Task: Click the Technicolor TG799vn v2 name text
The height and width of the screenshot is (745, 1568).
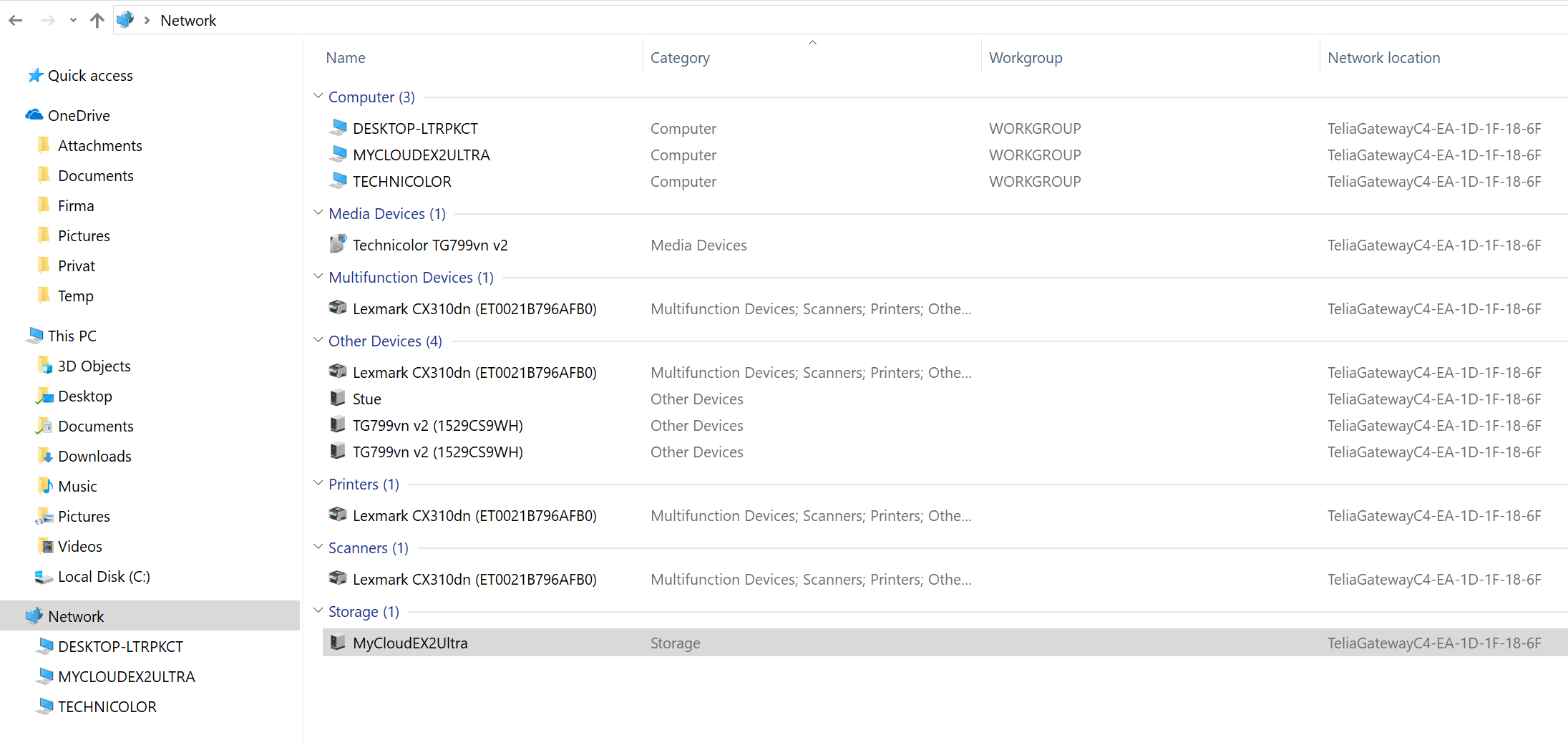Action: point(430,245)
